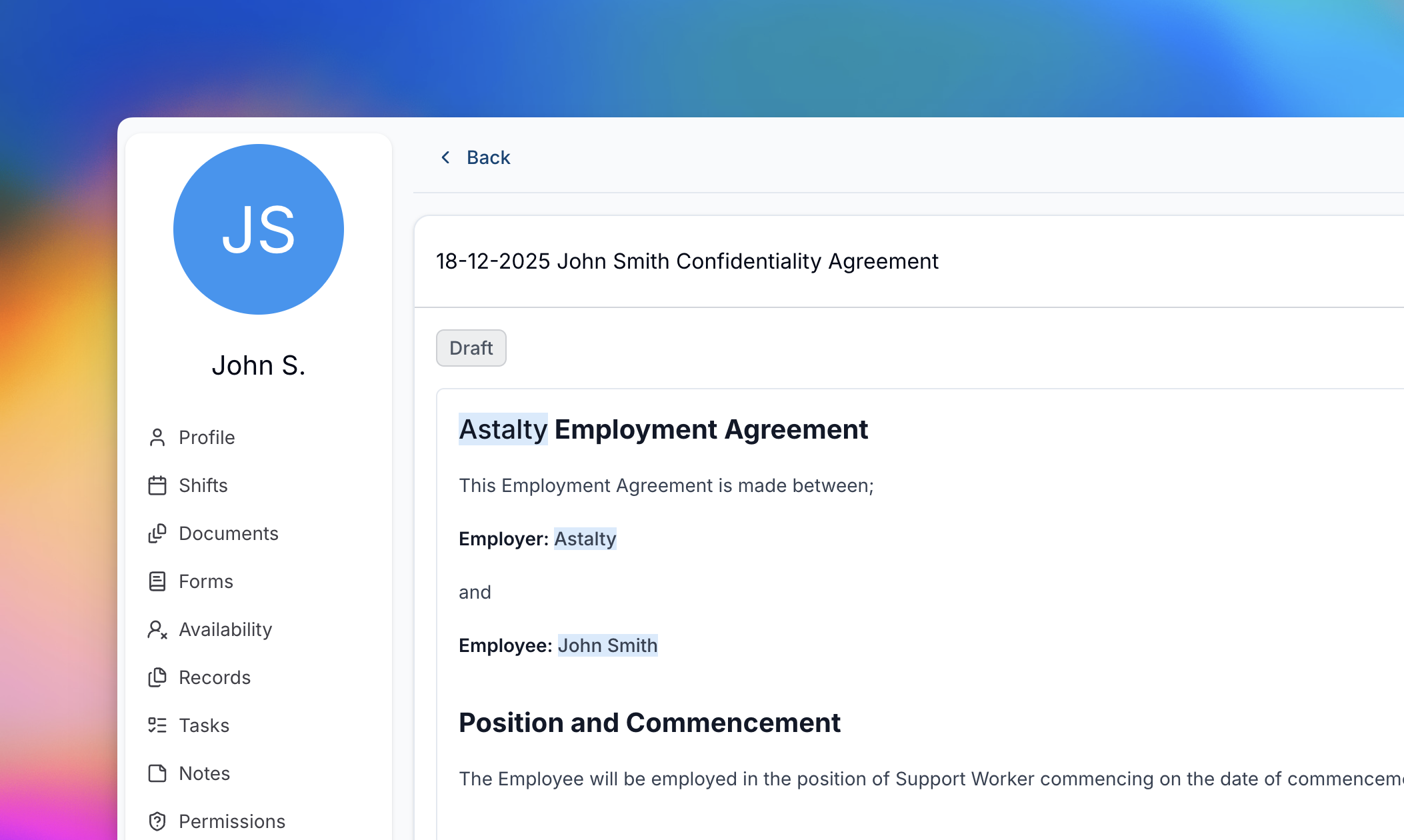Click the Draft status badge
Screen dimensions: 1404x840
(471, 348)
